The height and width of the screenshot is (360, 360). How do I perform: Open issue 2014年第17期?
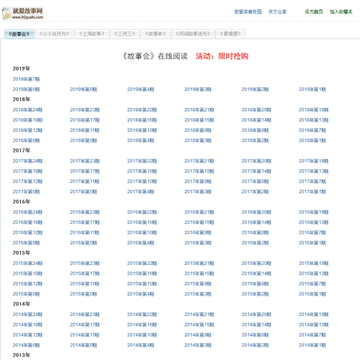[x=85, y=324]
